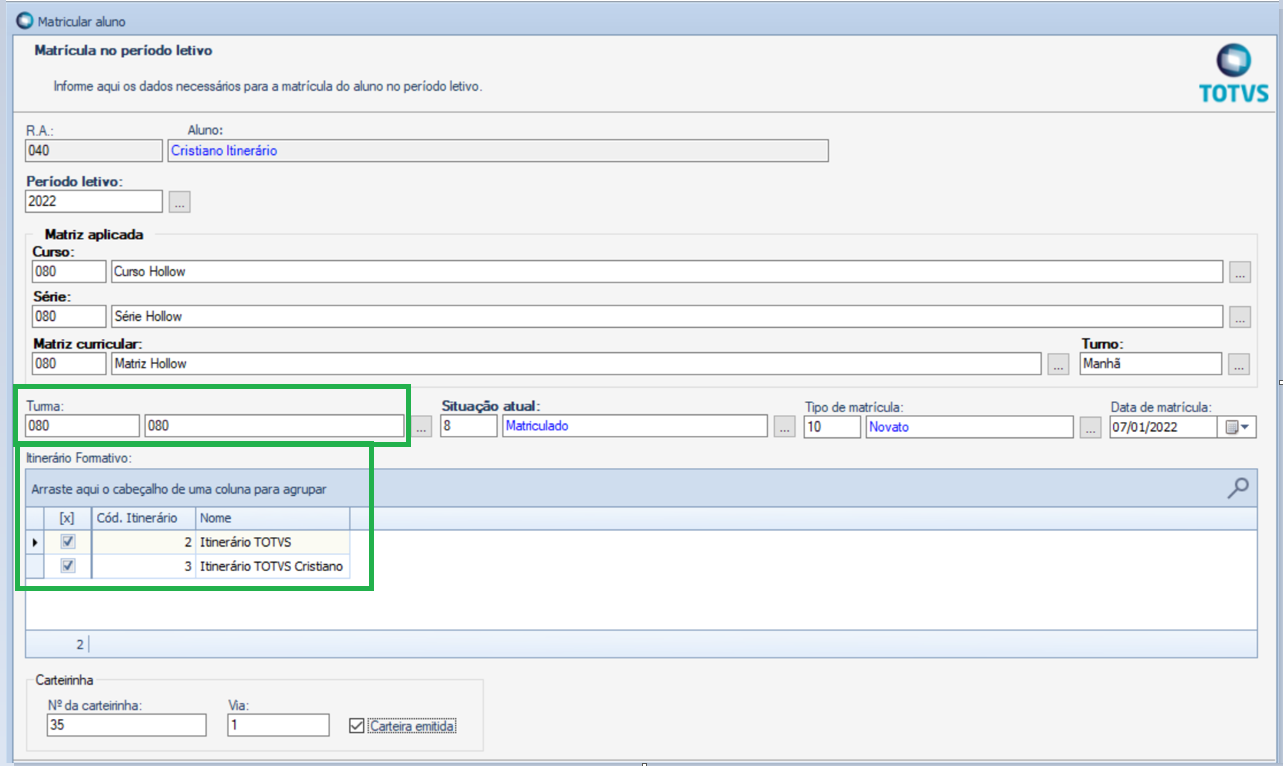
Task: Open lookup button for Turno Manhã
Action: coord(1240,364)
